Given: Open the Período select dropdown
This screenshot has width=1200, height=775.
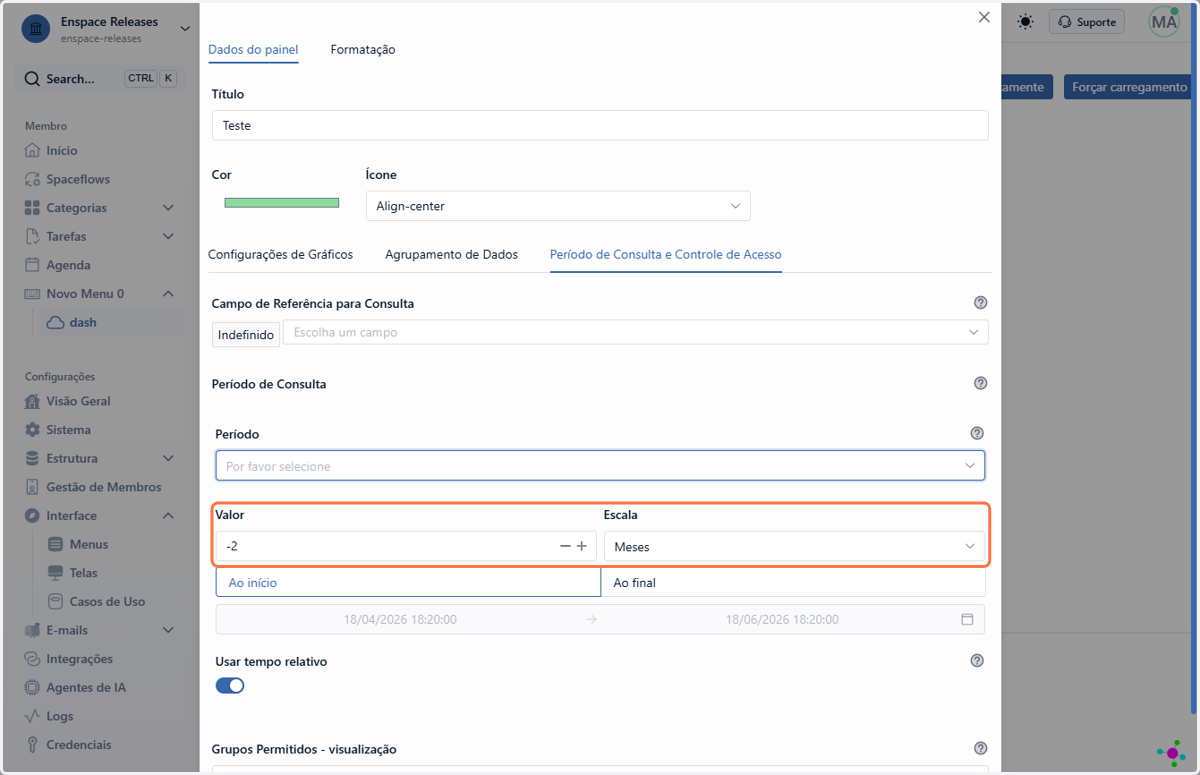Looking at the screenshot, I should (600, 466).
